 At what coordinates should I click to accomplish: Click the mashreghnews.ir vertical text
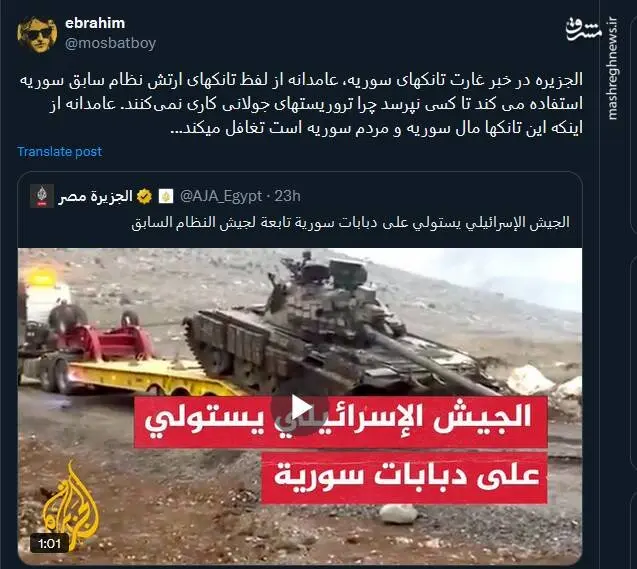[x=612, y=68]
